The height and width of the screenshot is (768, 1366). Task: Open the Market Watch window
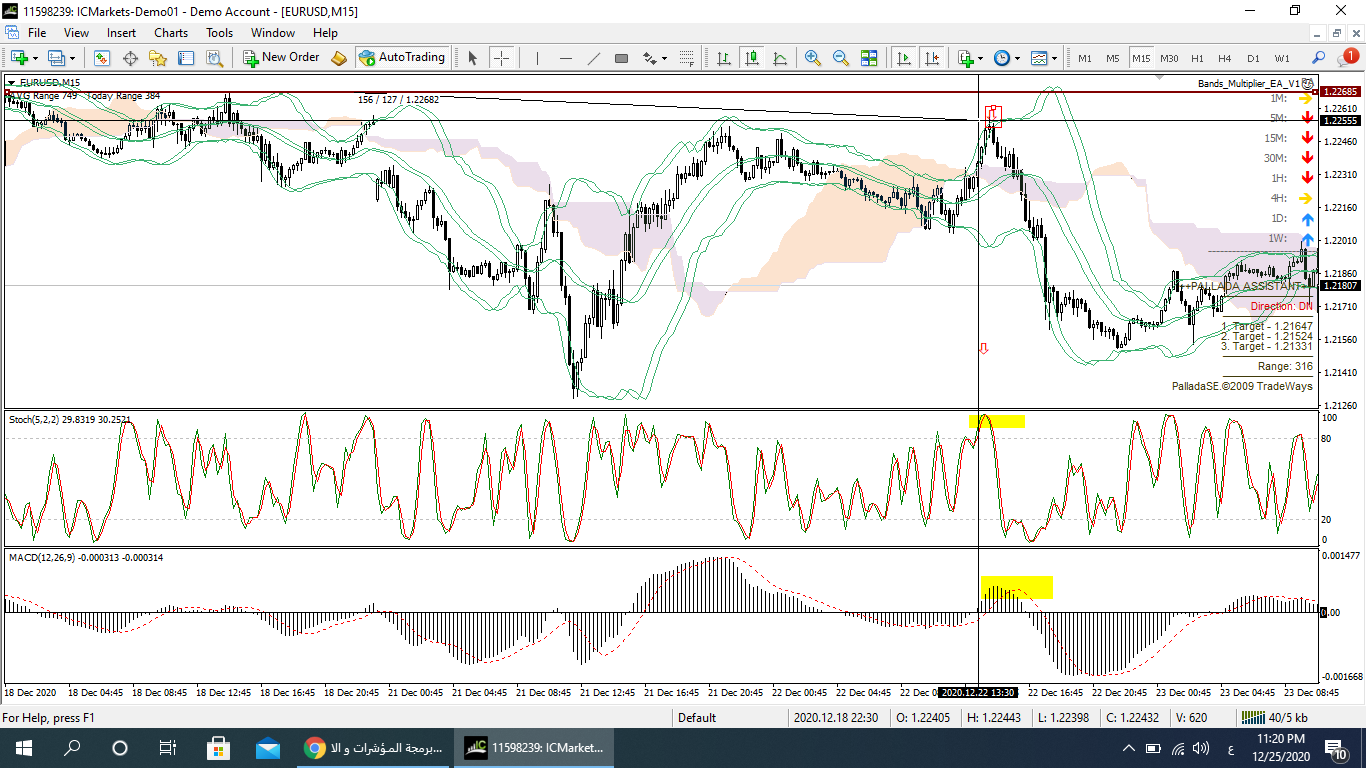pyautogui.click(x=102, y=58)
